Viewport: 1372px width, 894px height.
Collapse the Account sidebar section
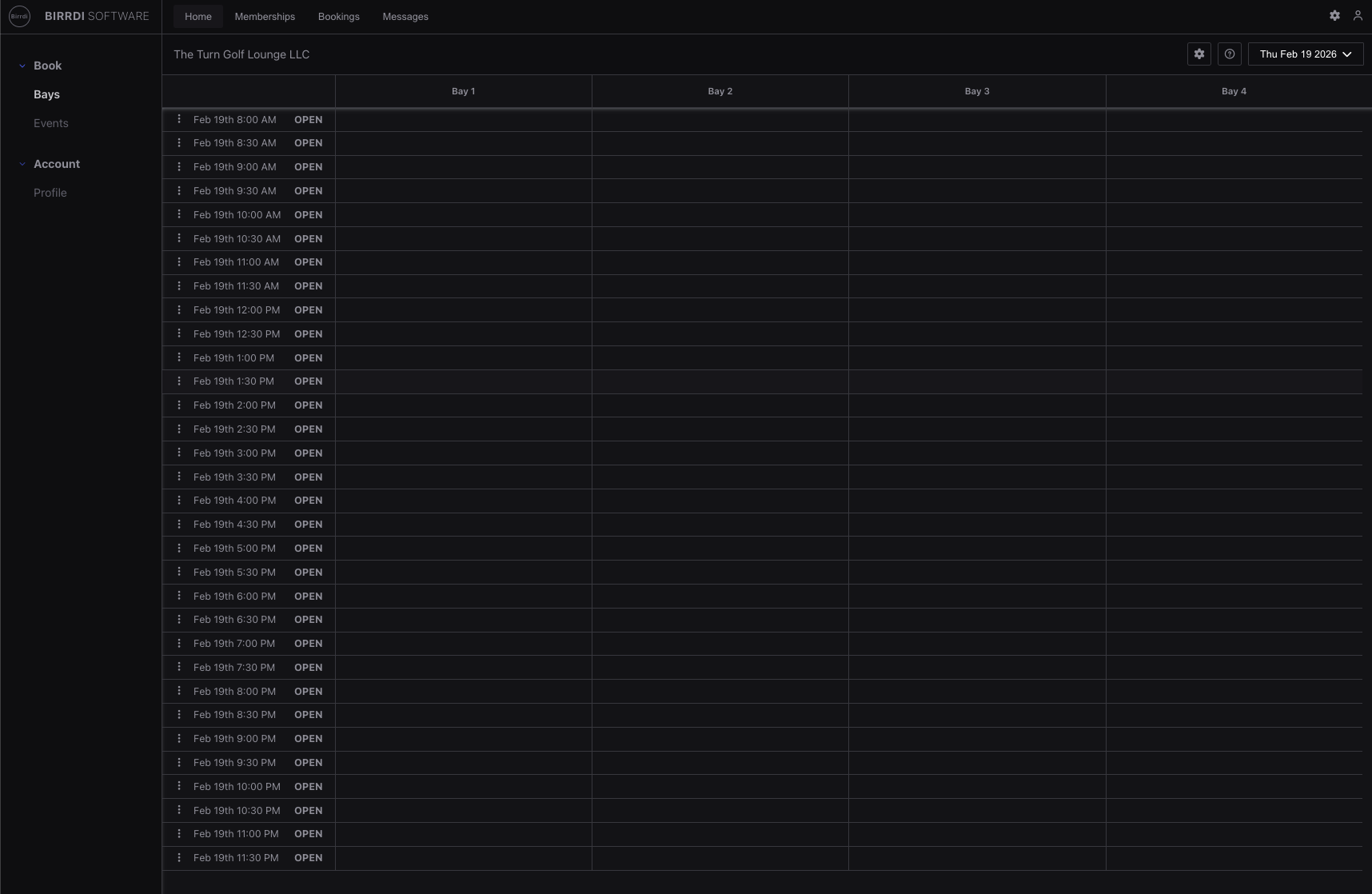[x=22, y=164]
